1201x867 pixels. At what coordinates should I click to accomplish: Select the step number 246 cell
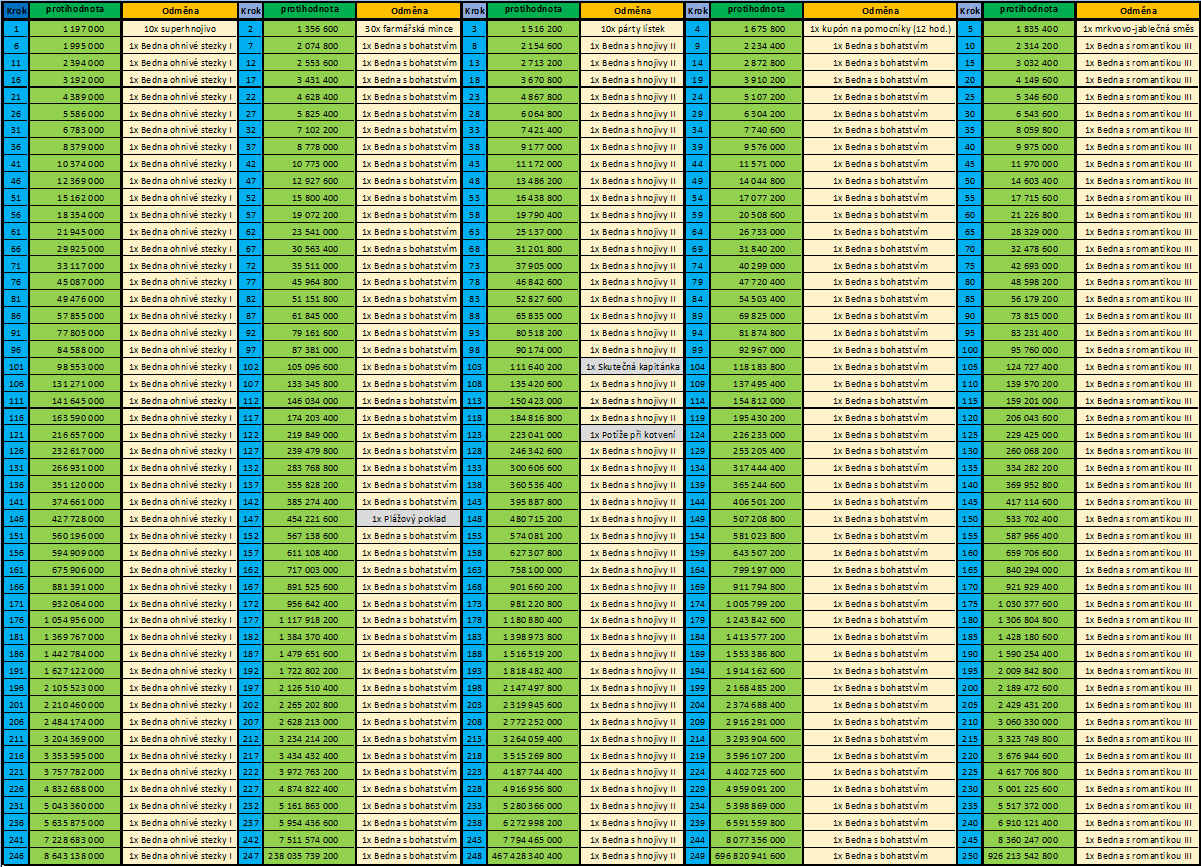16,857
